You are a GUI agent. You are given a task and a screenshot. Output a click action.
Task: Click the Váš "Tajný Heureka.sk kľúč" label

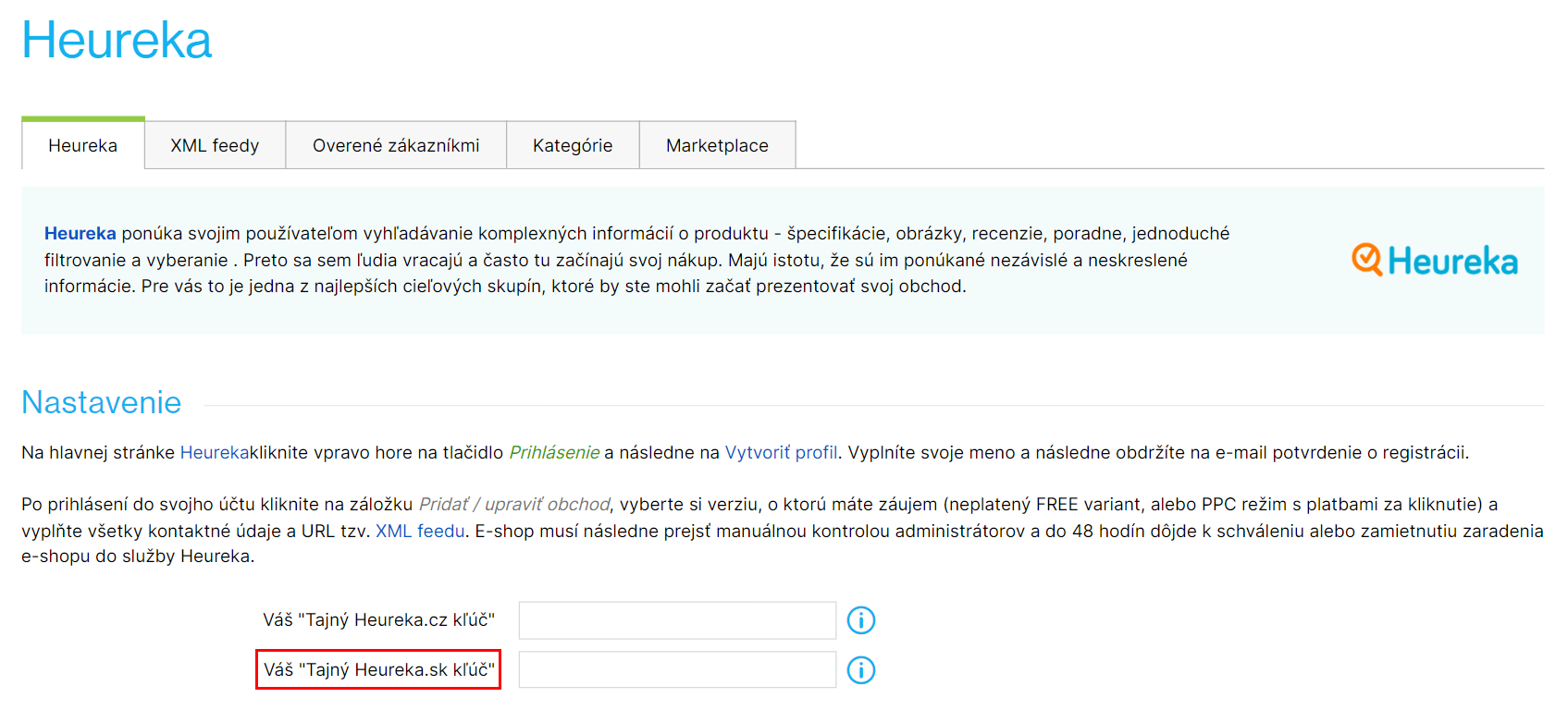pos(378,669)
